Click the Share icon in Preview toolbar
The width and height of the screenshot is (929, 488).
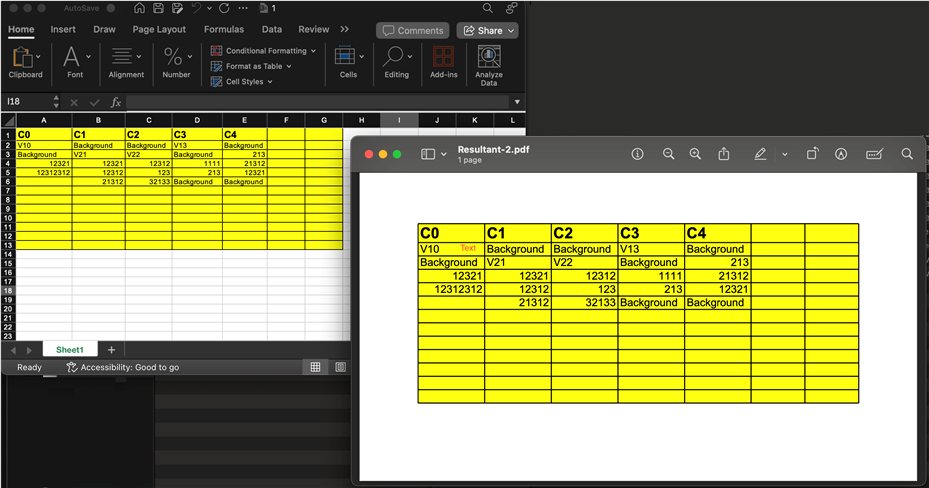click(x=724, y=154)
